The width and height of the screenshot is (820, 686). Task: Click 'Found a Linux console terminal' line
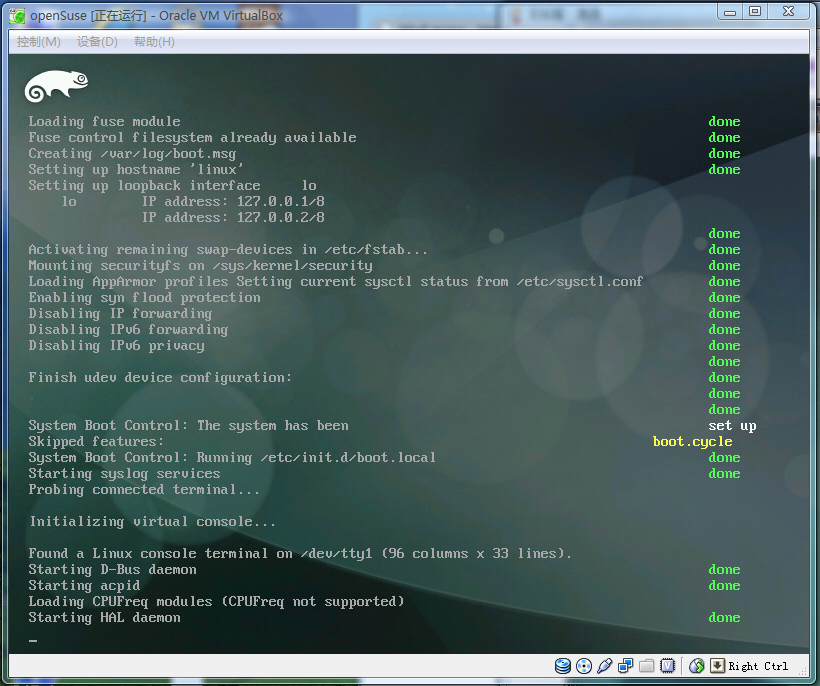click(300, 553)
